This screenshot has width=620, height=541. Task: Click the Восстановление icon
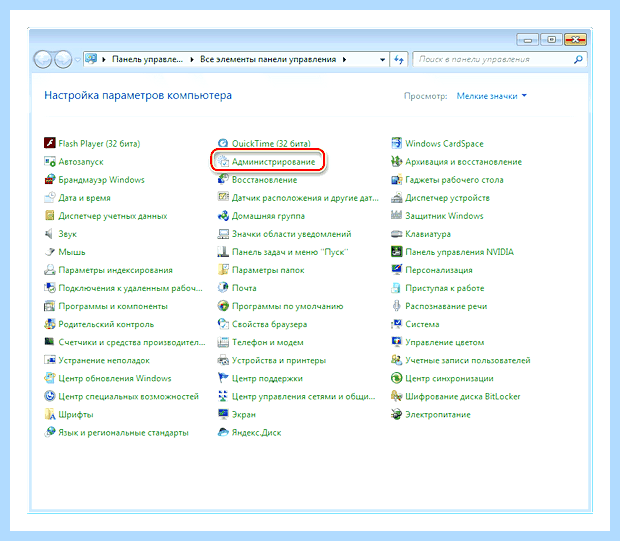click(223, 180)
